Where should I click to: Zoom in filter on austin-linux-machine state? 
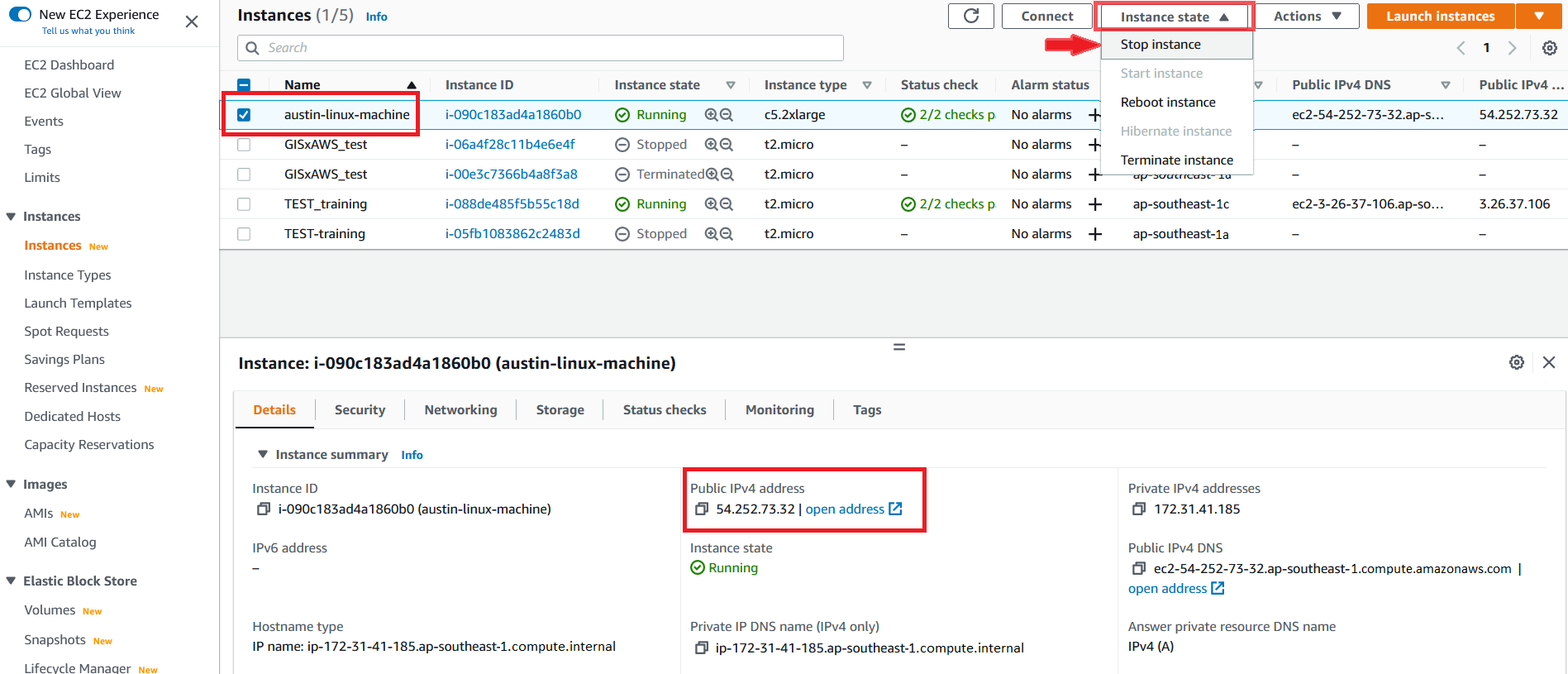point(711,115)
